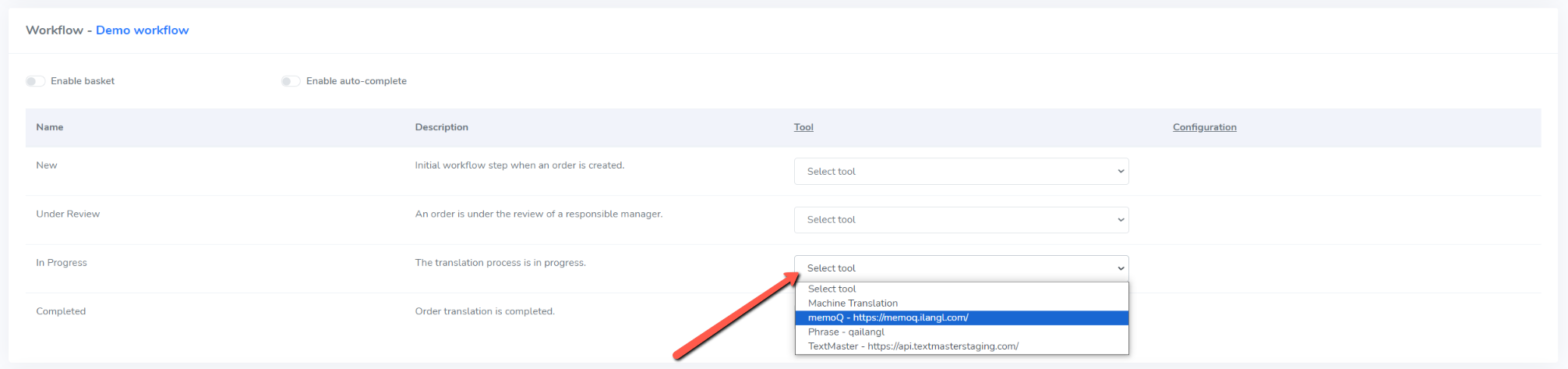Image resolution: width=1568 pixels, height=369 pixels.
Task: Select the Completed step name
Action: pyautogui.click(x=61, y=311)
